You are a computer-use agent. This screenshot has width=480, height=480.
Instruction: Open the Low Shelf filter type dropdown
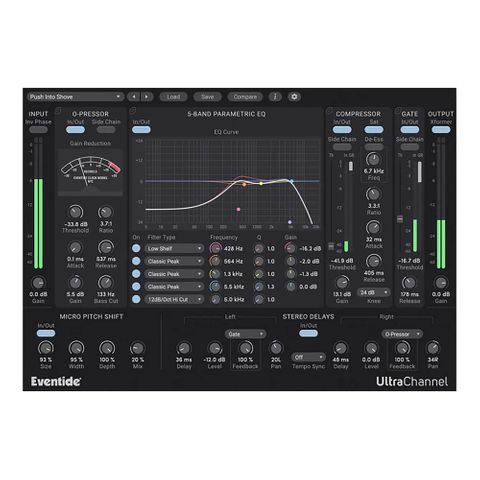tap(174, 249)
